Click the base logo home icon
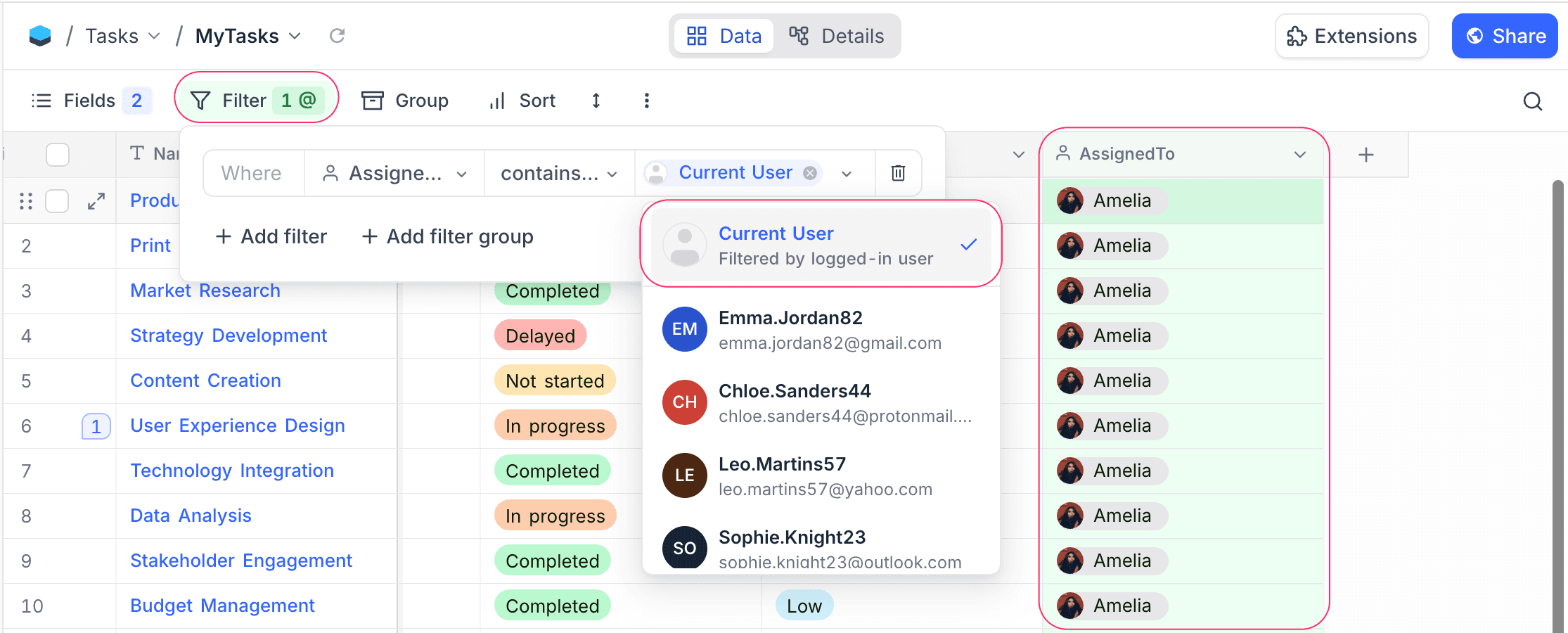The height and width of the screenshot is (633, 1568). tap(40, 36)
